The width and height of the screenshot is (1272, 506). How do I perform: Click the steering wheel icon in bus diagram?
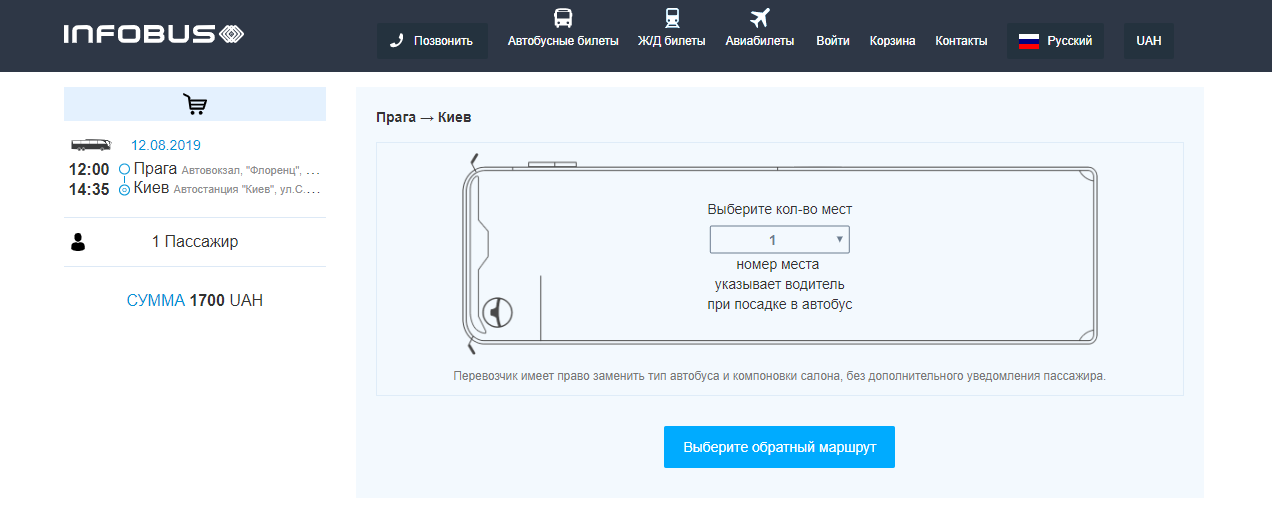point(498,313)
